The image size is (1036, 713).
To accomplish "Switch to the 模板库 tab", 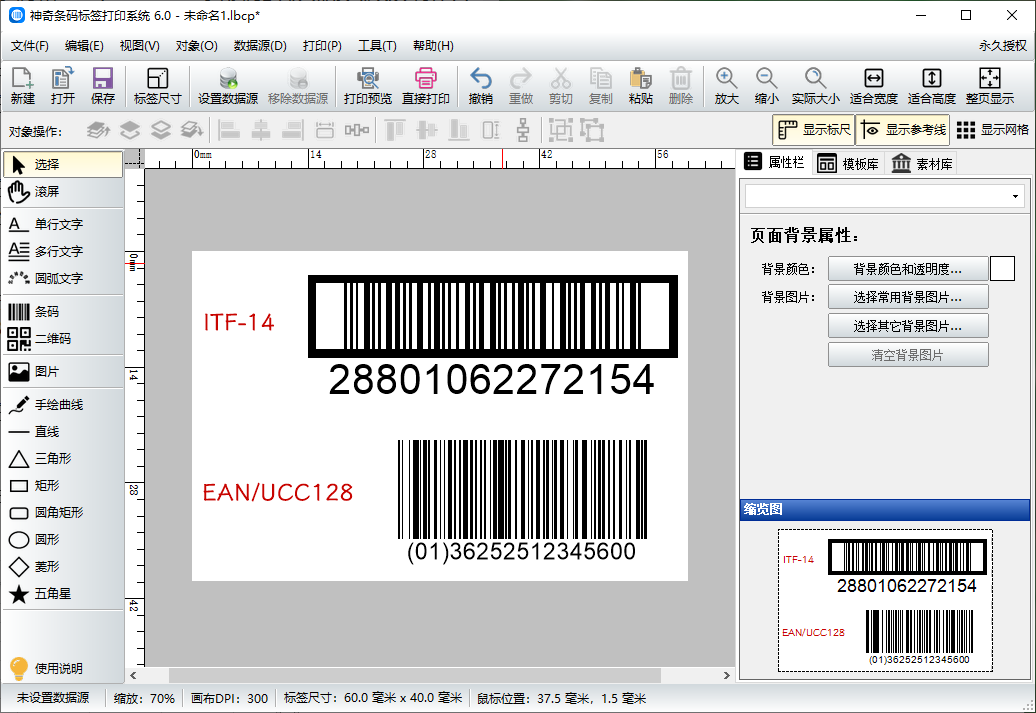I will click(x=848, y=163).
